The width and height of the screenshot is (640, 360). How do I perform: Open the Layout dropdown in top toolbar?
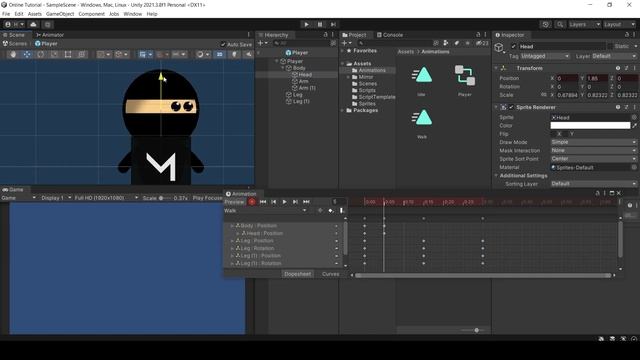pos(619,24)
